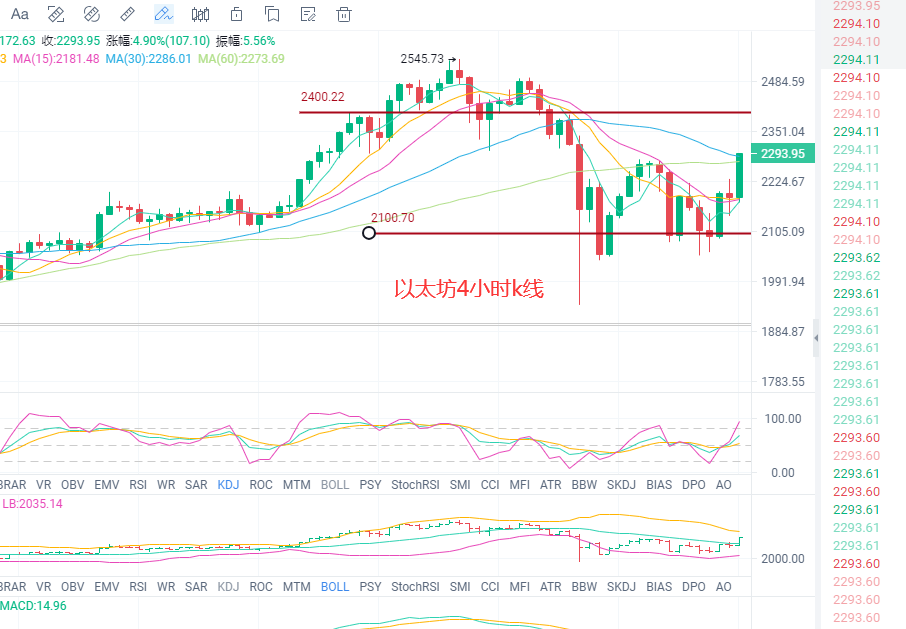906x629 pixels.
Task: Click MA(30) moving average label
Action: pyautogui.click(x=151, y=58)
